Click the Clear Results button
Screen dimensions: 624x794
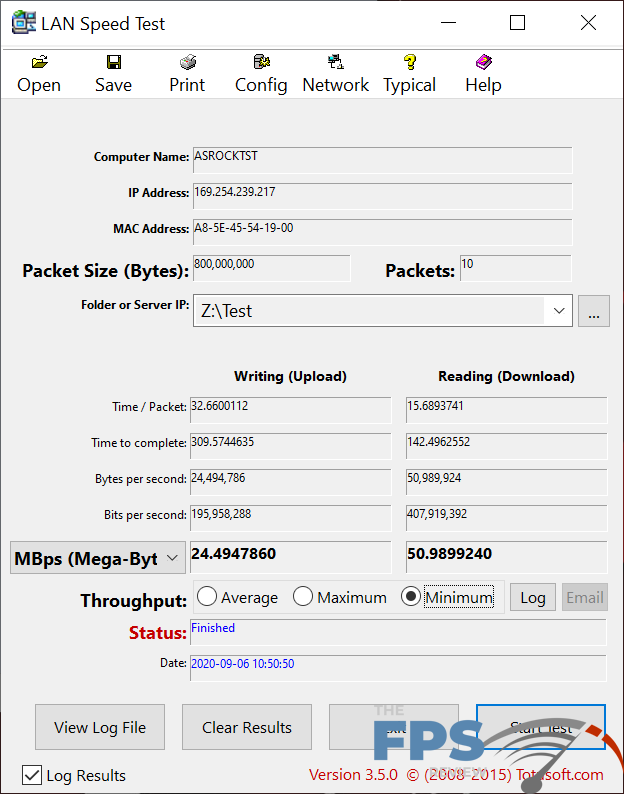point(247,727)
